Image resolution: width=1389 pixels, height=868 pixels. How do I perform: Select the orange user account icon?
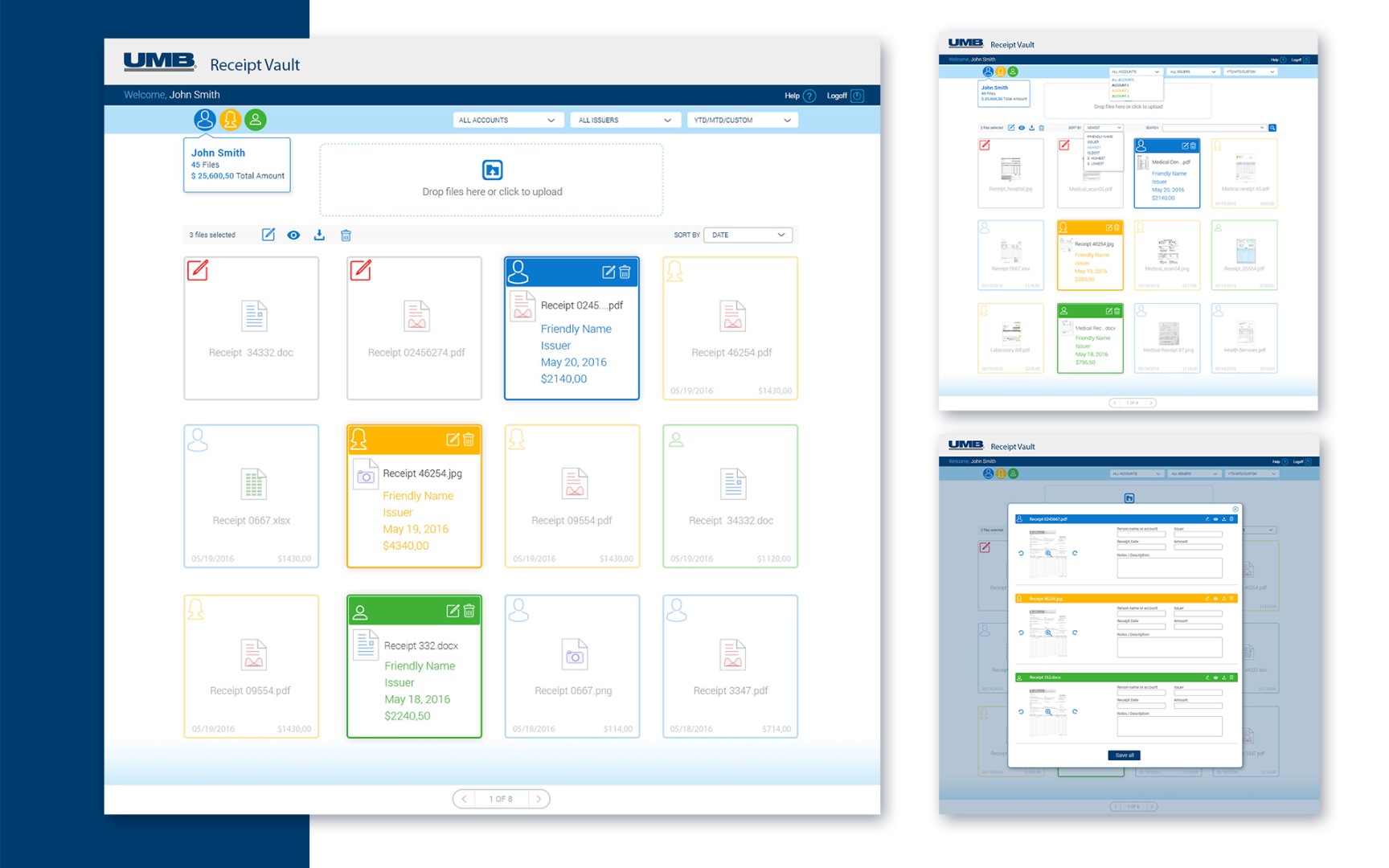click(230, 120)
